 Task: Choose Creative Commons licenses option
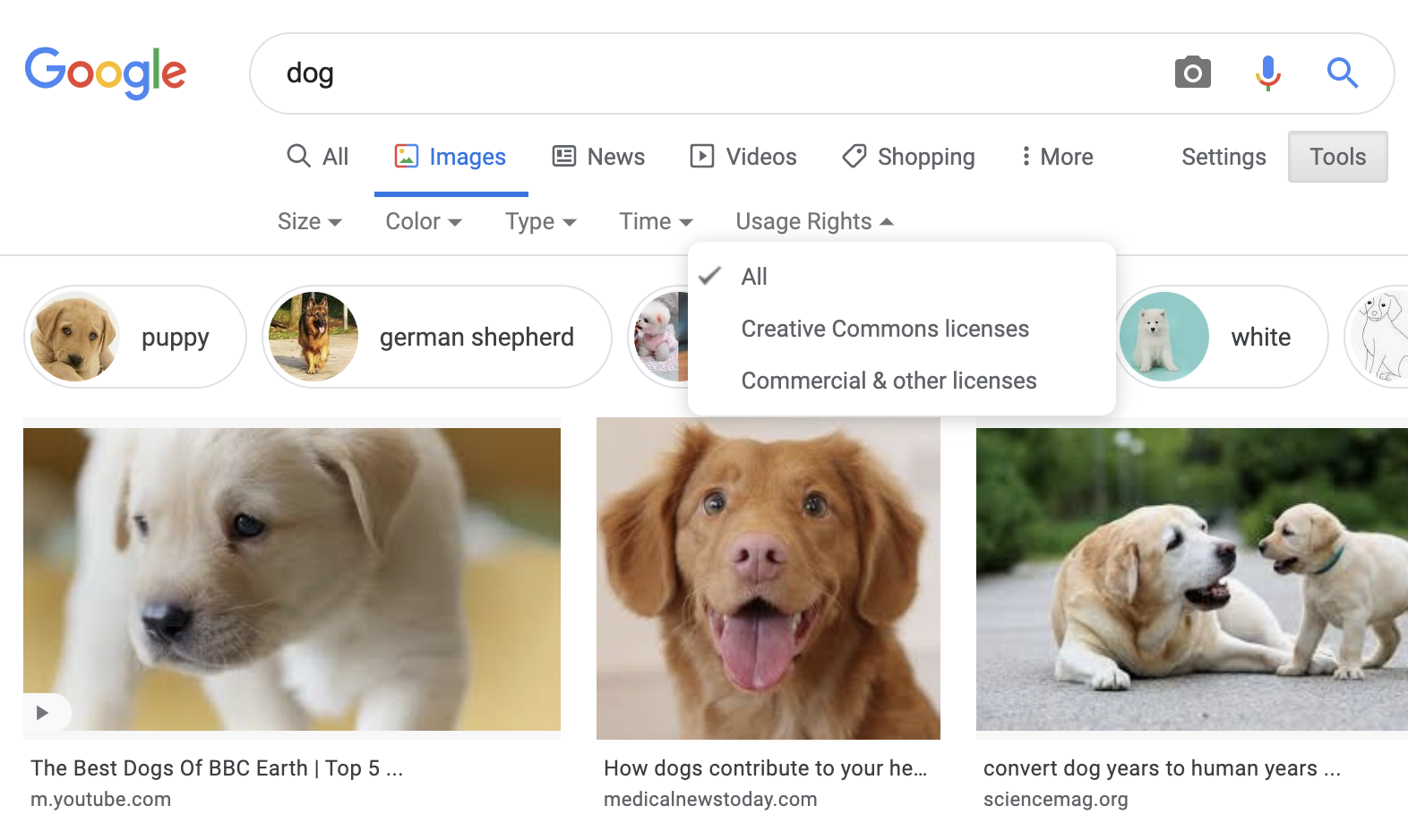pos(902,329)
